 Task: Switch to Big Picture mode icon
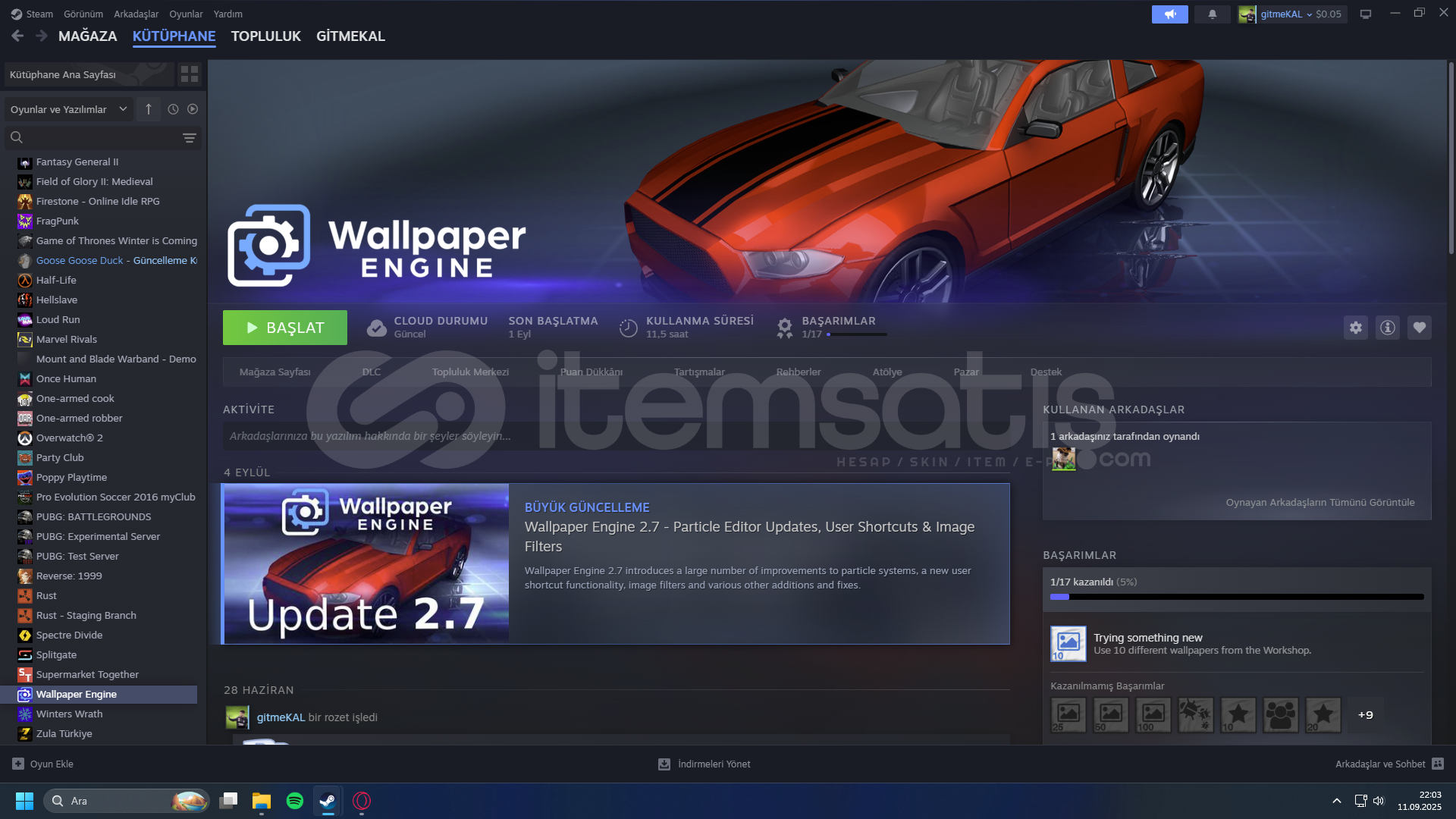point(1366,14)
